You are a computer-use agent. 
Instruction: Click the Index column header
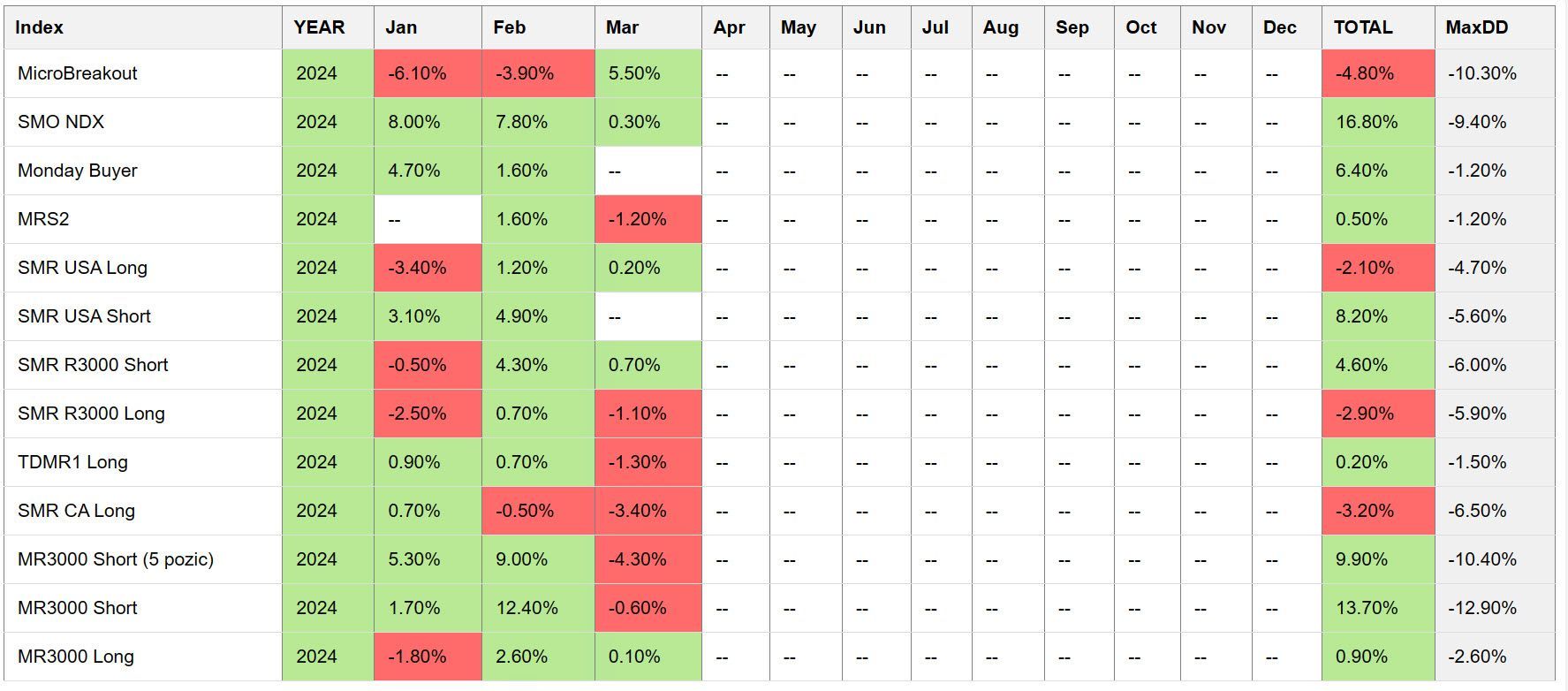tap(40, 27)
